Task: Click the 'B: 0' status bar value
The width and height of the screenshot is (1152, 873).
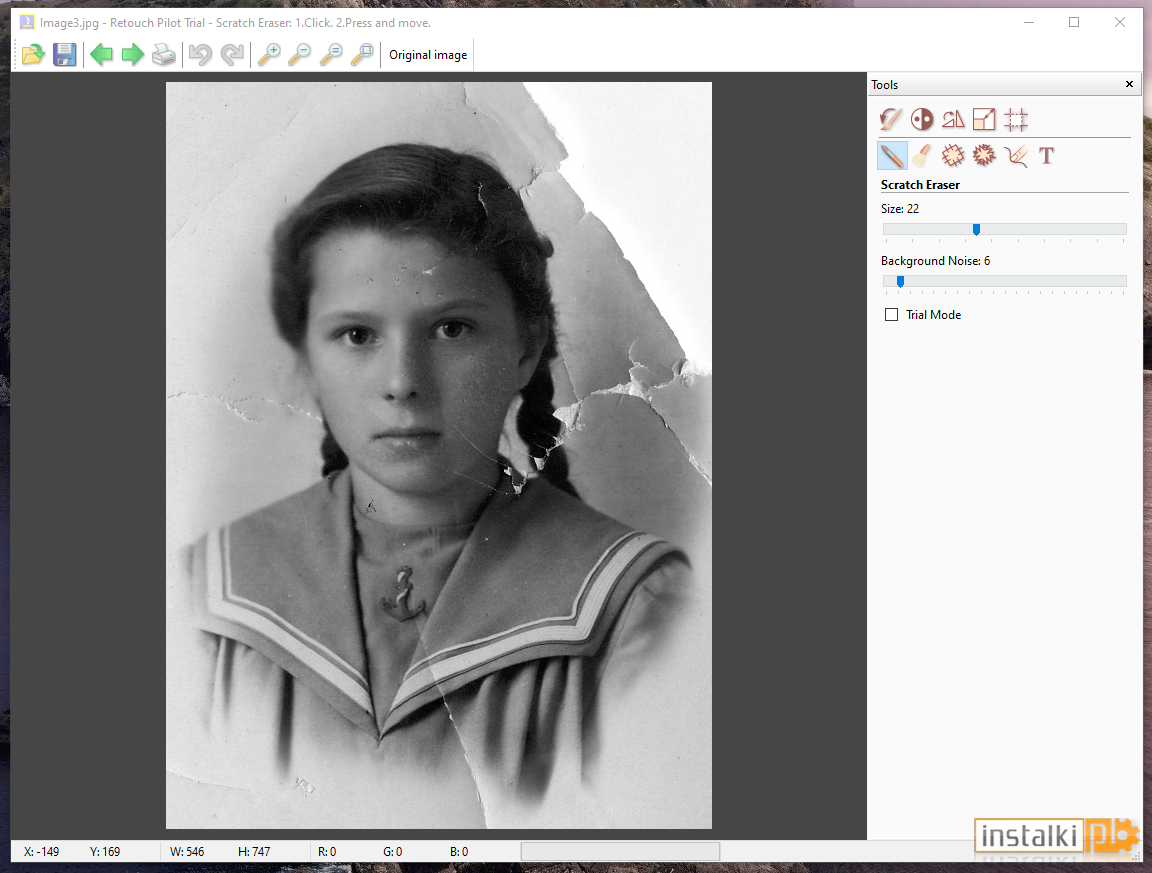Action: coord(459,852)
